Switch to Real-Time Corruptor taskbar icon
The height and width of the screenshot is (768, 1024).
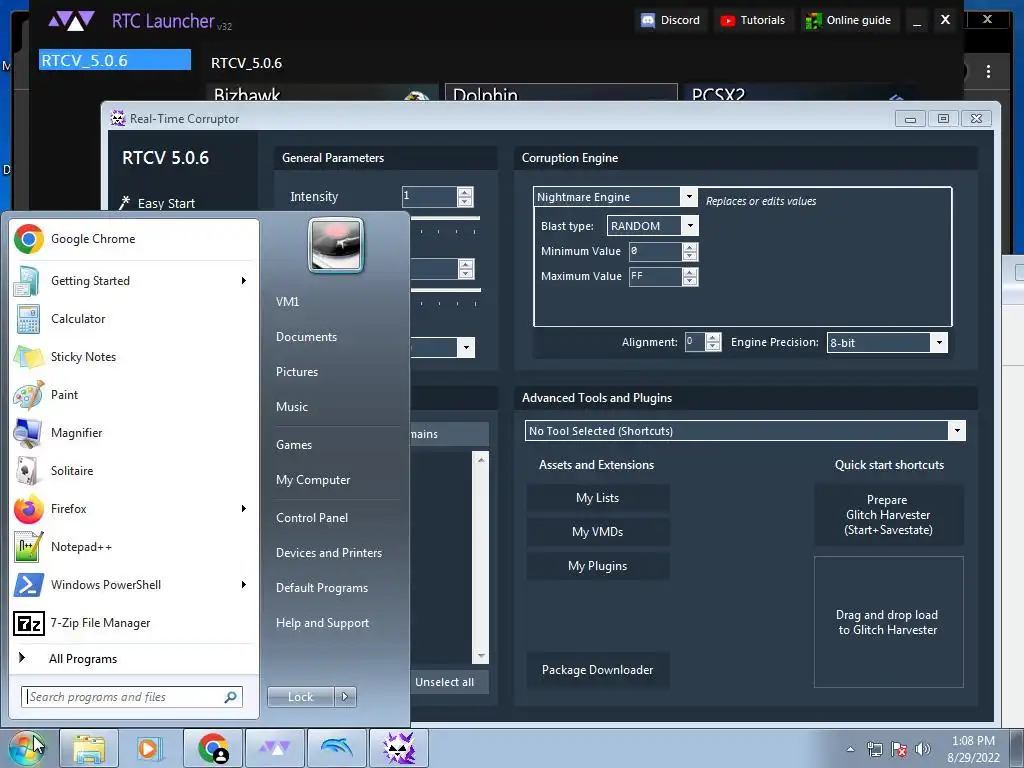coord(399,748)
